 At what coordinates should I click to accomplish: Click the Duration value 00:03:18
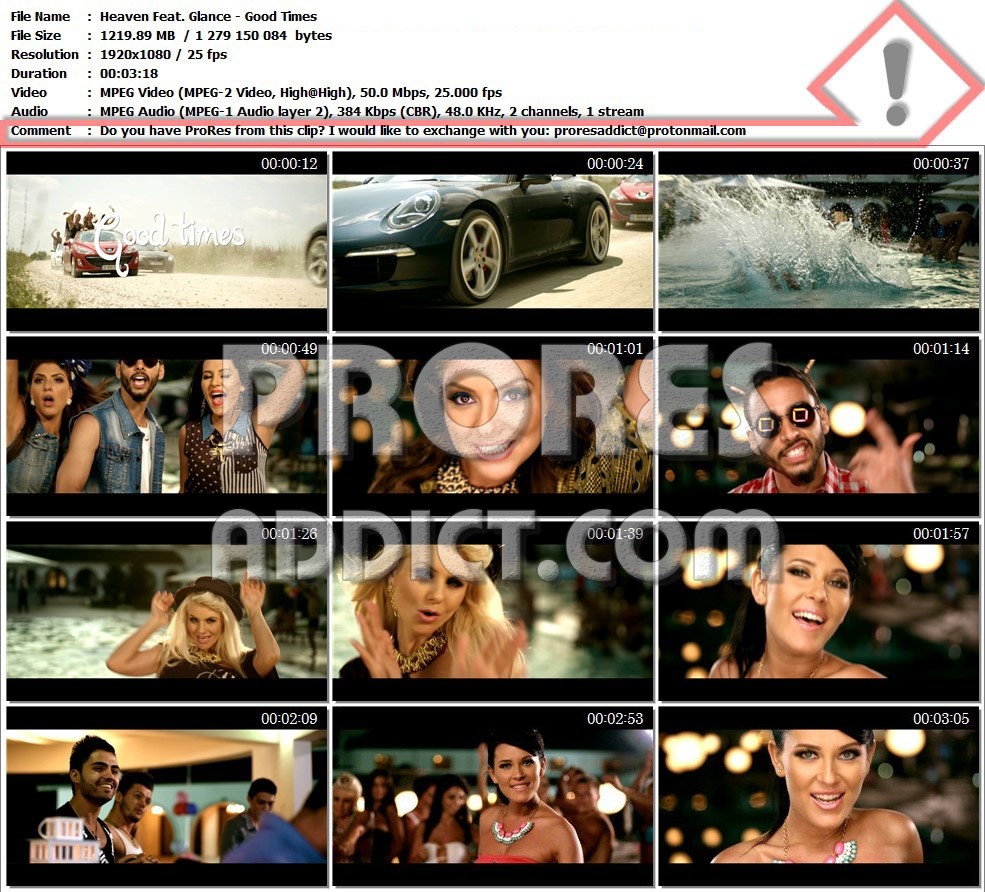click(x=129, y=73)
